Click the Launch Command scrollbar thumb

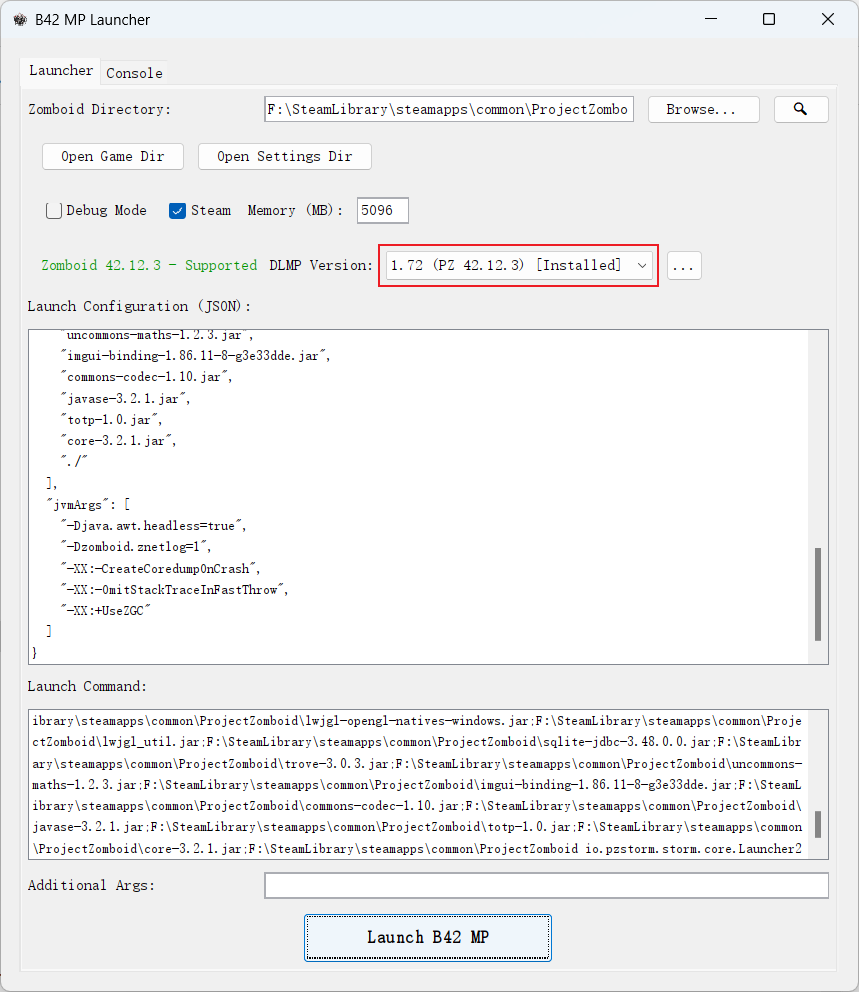[x=817, y=823]
